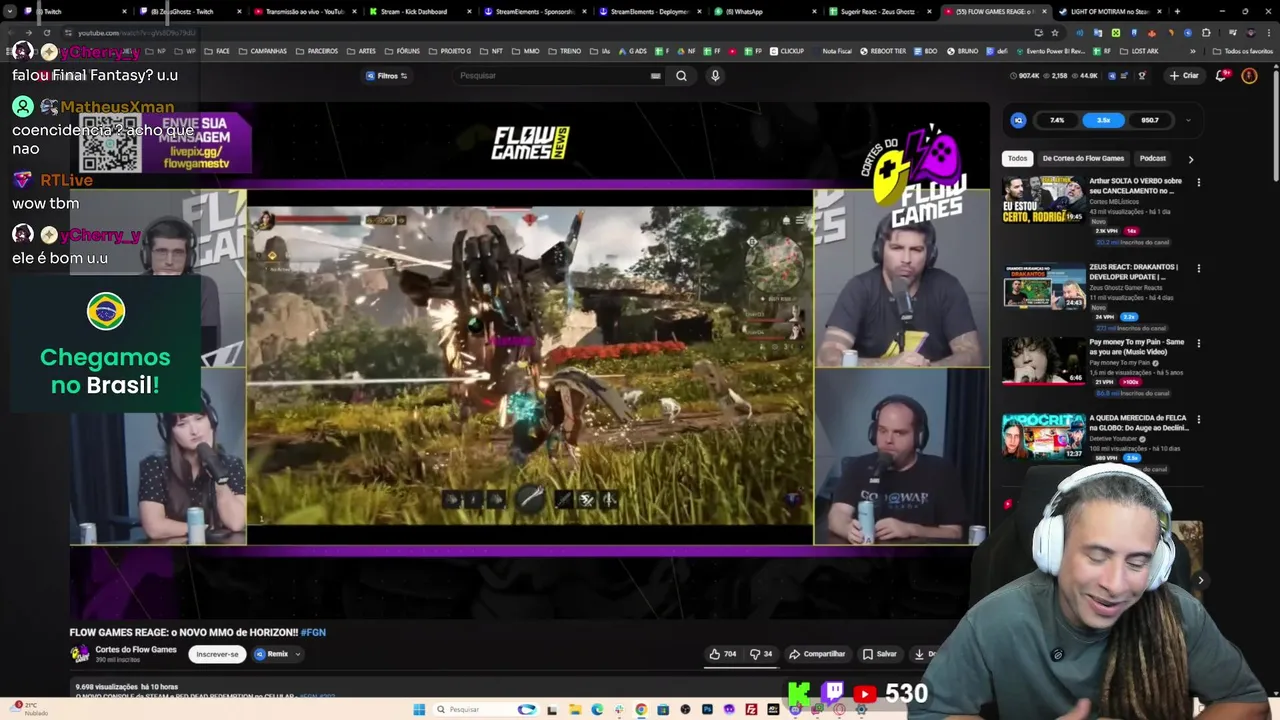This screenshot has width=1280, height=720.
Task: Open YouTube notifications bell
Action: (1222, 75)
